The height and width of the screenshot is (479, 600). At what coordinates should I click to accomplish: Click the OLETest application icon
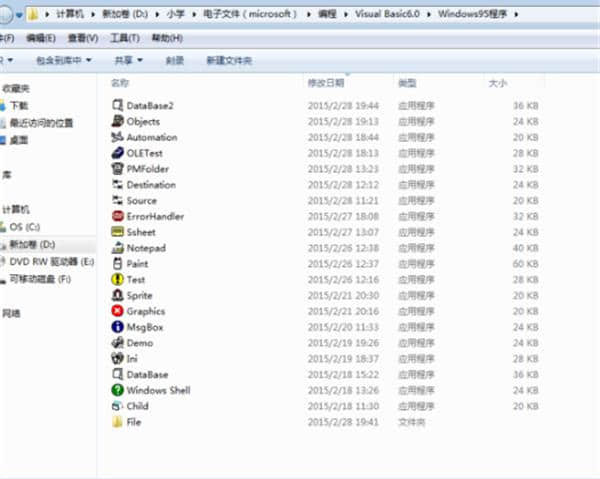coord(118,153)
